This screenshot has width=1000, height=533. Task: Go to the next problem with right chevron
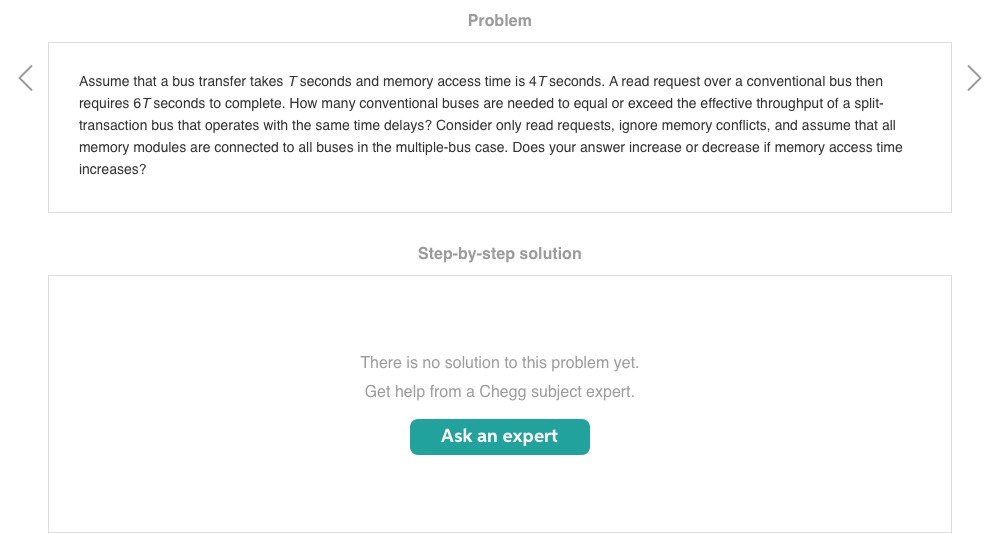pyautogui.click(x=974, y=78)
